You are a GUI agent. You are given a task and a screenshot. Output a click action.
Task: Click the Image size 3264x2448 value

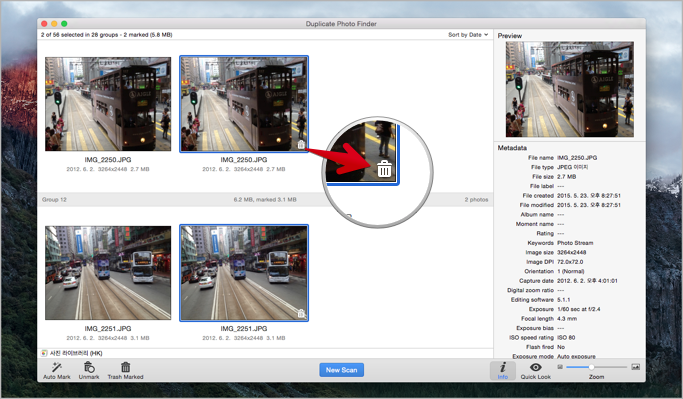pos(571,252)
